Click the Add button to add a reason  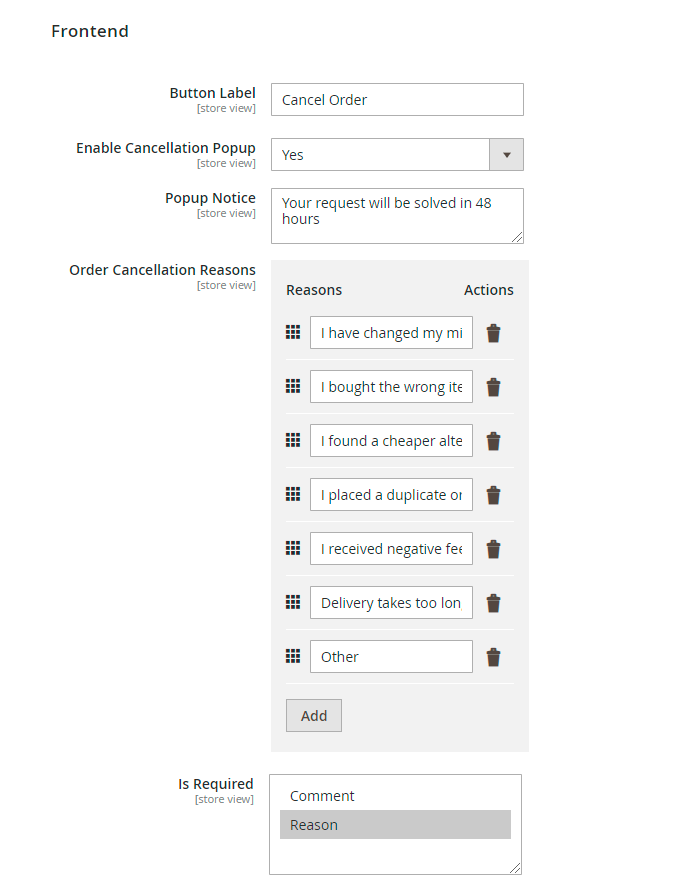(314, 716)
